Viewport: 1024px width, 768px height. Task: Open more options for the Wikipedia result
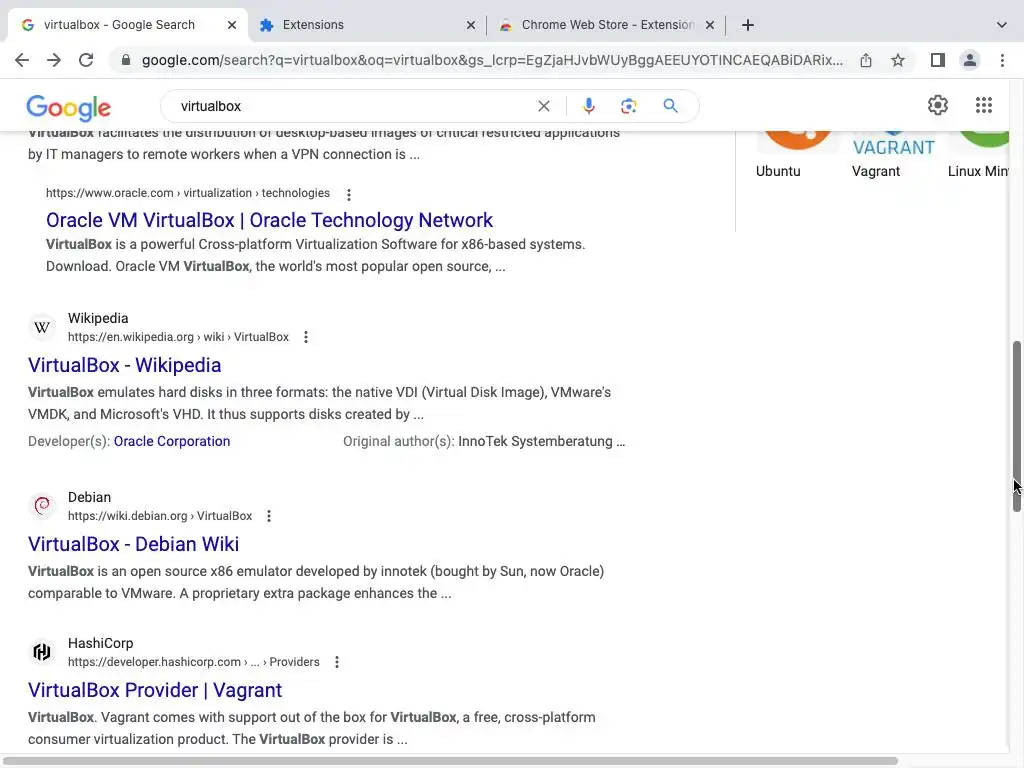tap(306, 337)
